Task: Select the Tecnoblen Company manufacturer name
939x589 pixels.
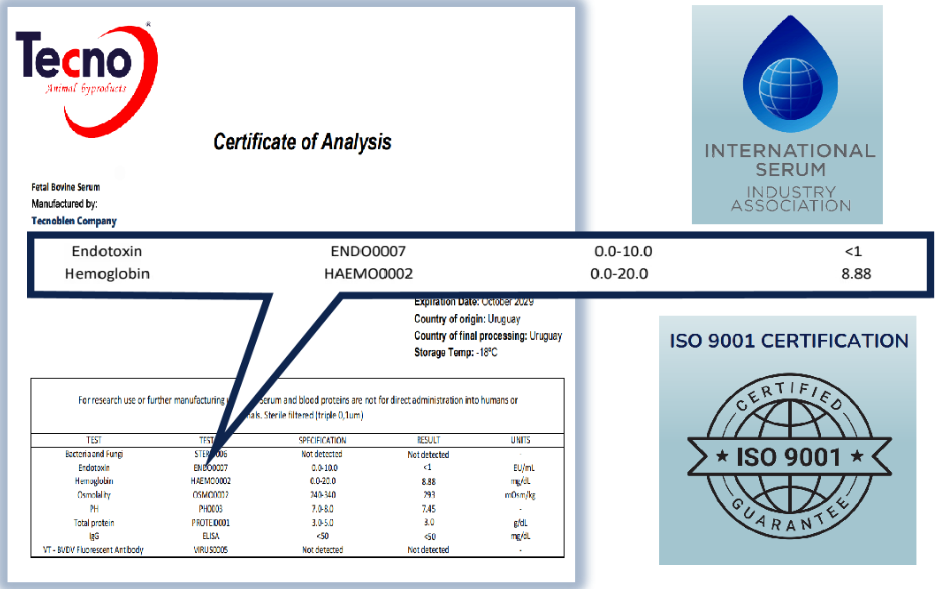Action: click(x=74, y=221)
